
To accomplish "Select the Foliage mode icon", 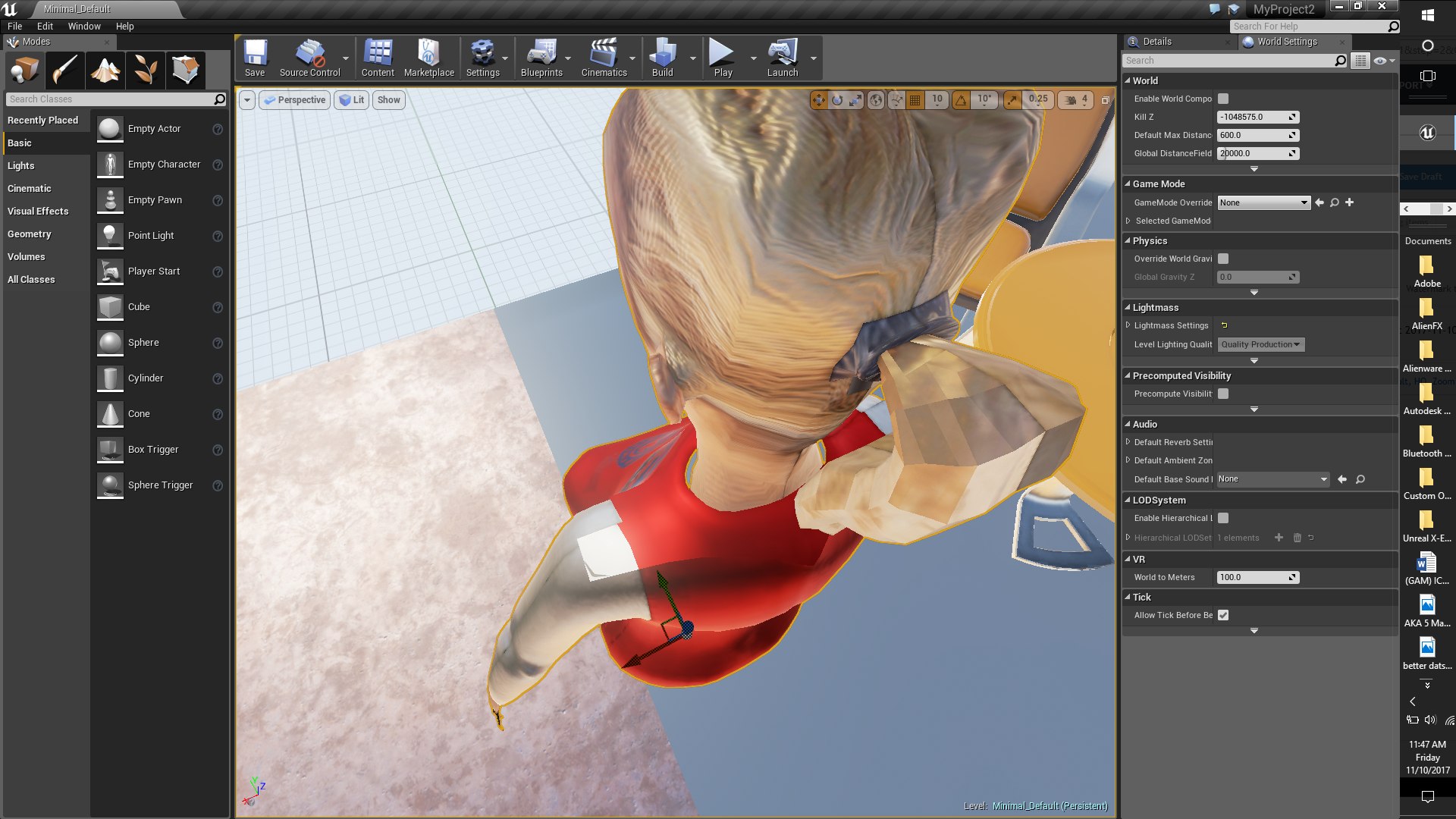I will pos(145,71).
